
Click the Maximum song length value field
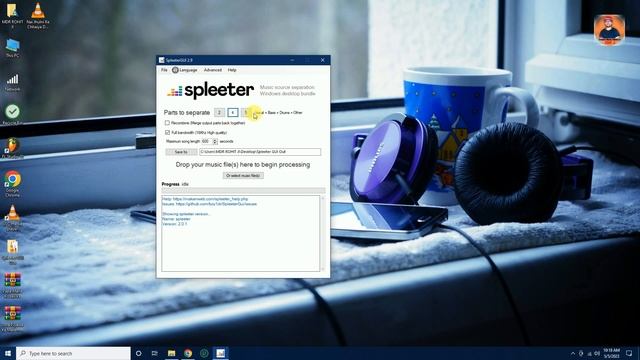[207, 141]
